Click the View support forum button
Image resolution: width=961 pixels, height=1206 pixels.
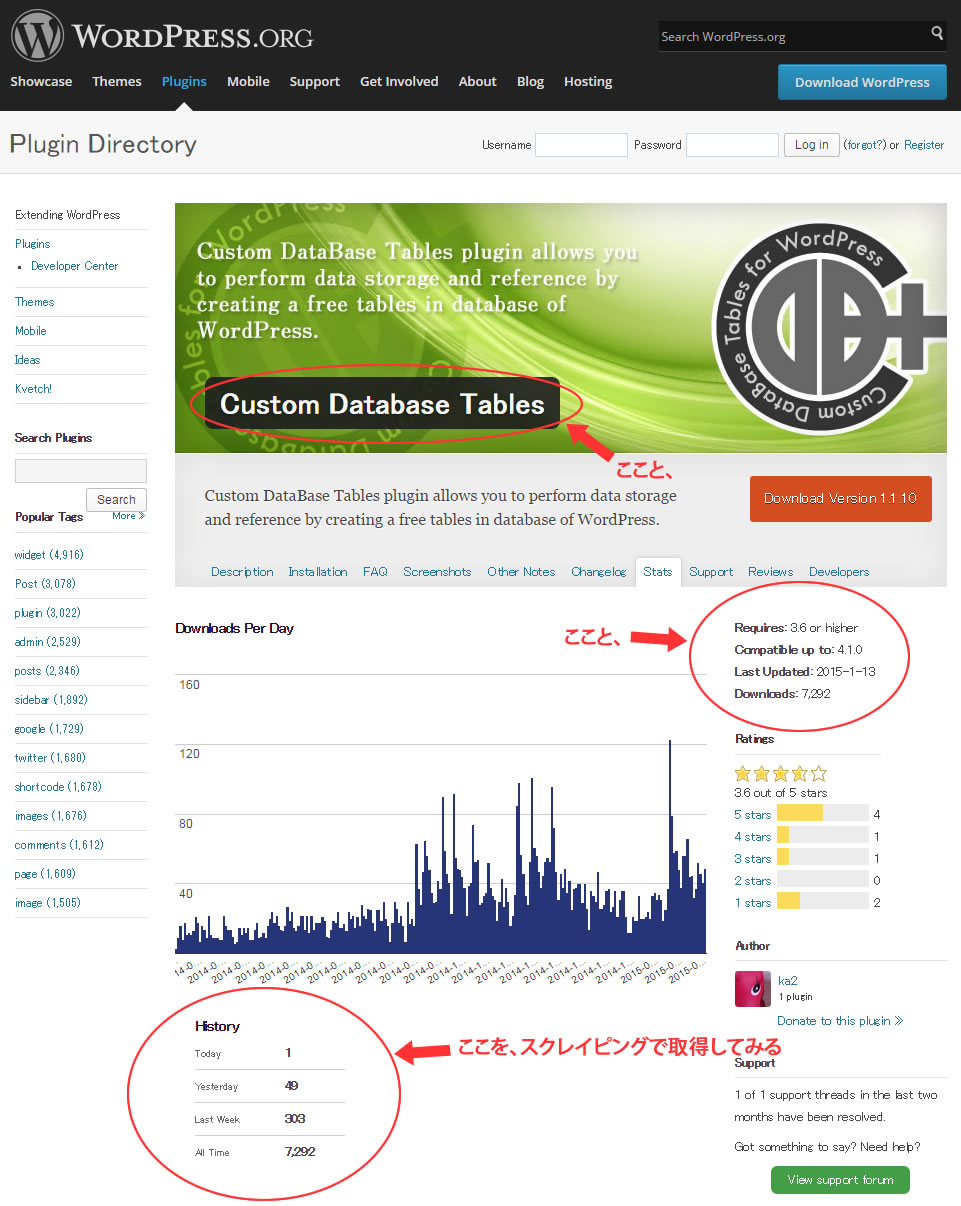coord(840,1179)
